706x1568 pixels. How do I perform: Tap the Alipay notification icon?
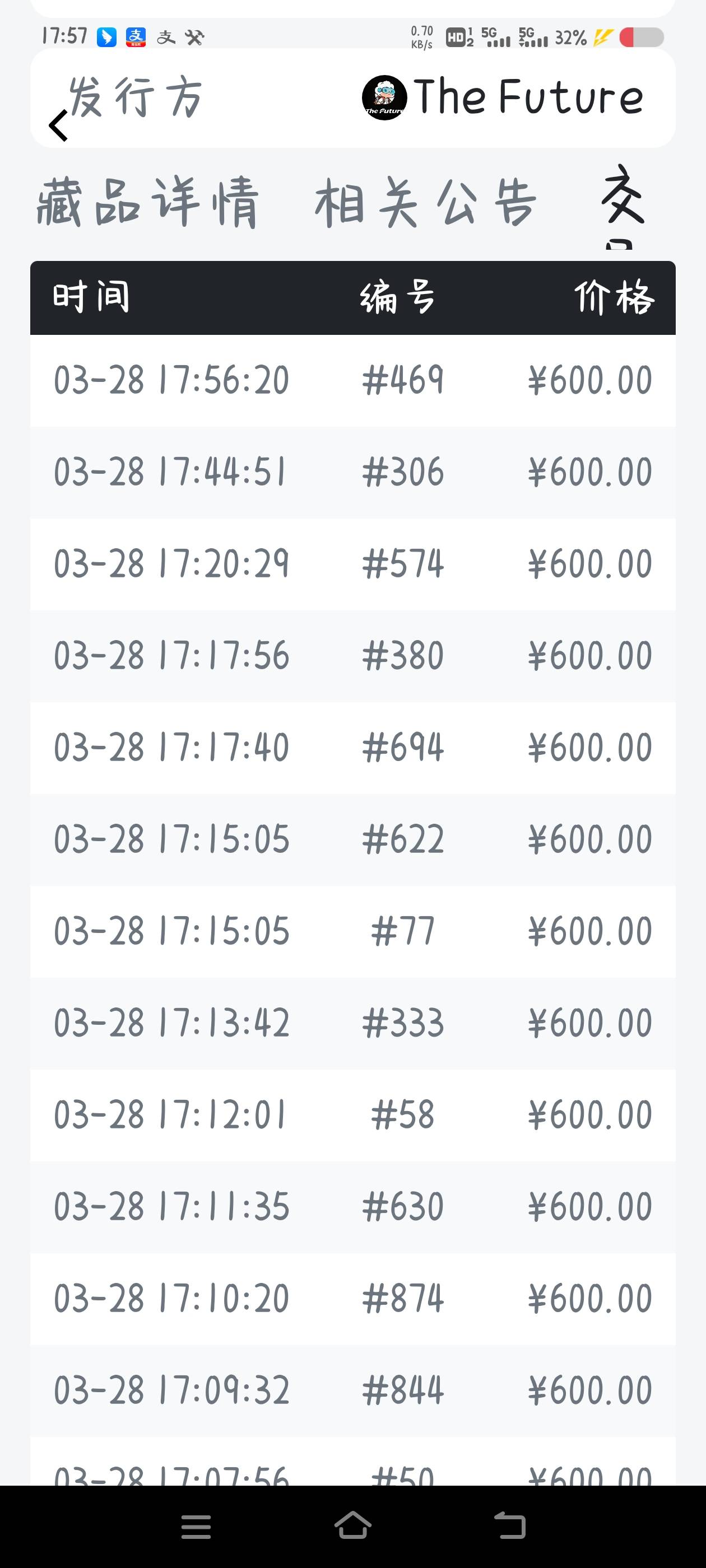(136, 37)
